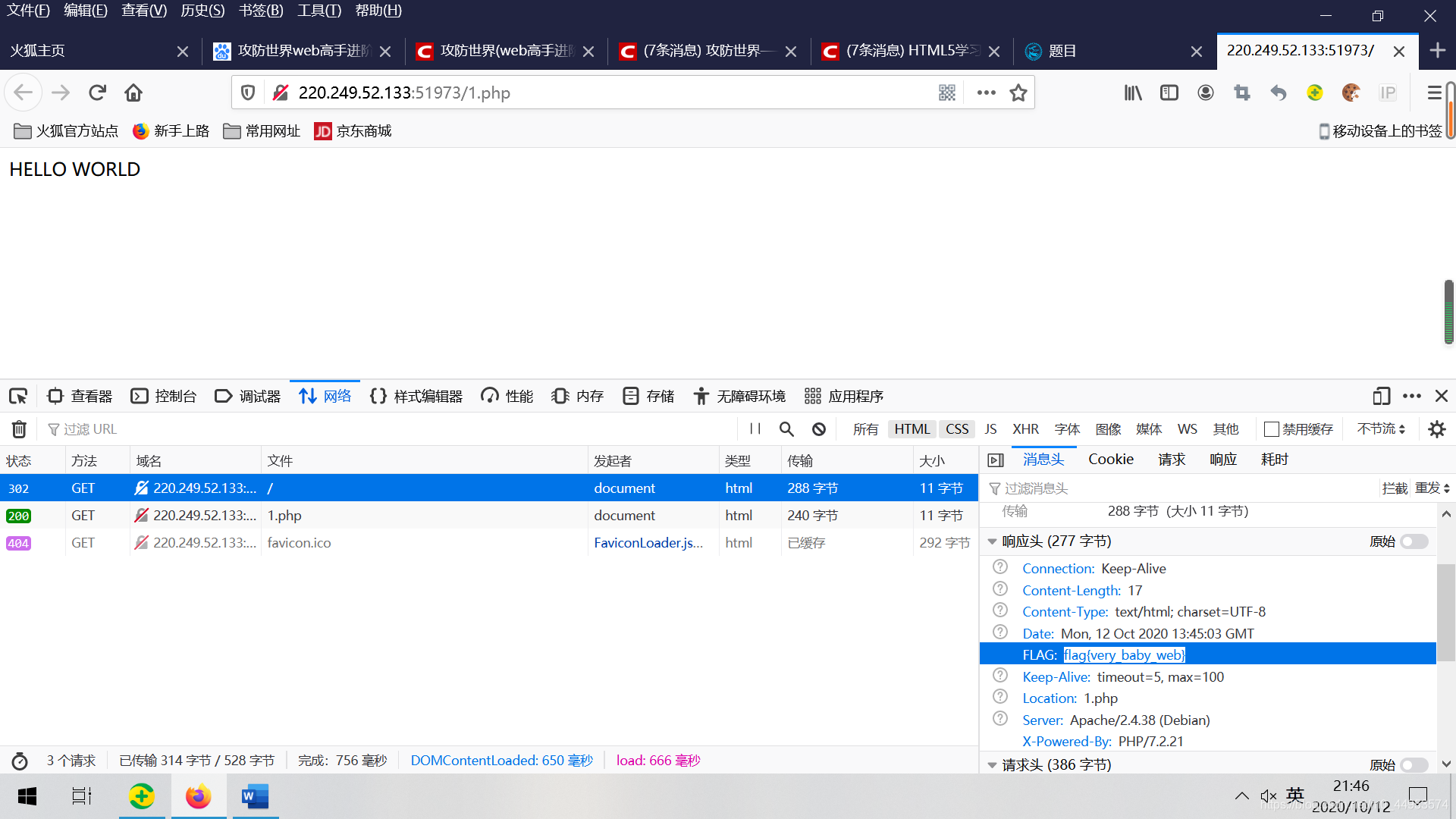Viewport: 1456px width, 819px height.
Task: Open network settings gear icon
Action: 1436,429
